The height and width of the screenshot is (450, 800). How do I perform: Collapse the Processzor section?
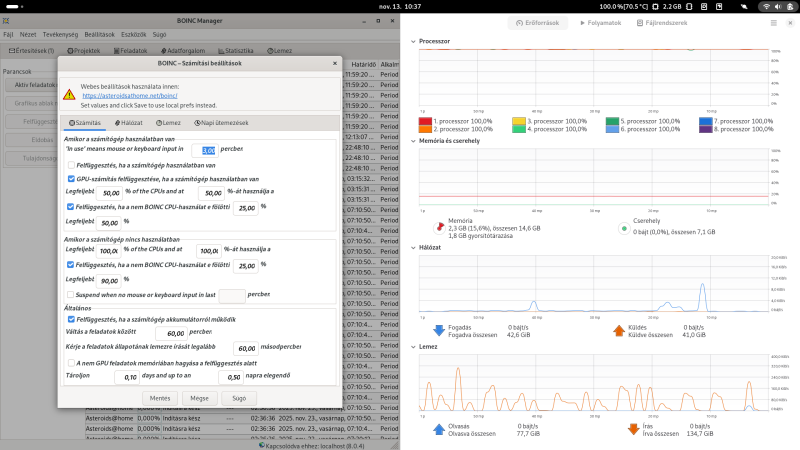pyautogui.click(x=413, y=41)
